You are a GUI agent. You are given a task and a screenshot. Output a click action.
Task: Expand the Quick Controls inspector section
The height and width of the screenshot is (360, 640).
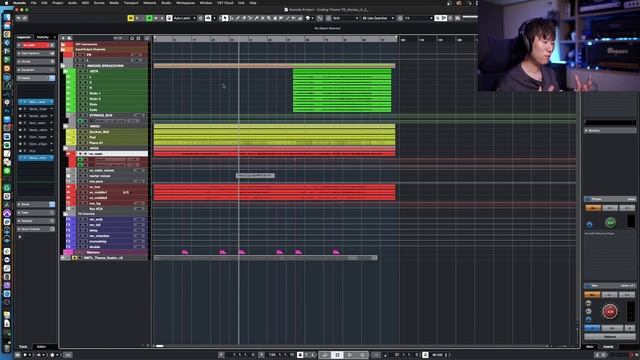pos(36,229)
